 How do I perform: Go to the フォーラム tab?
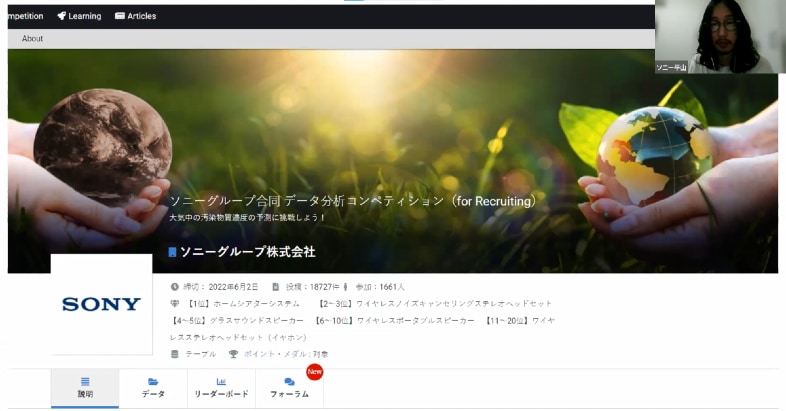(289, 388)
